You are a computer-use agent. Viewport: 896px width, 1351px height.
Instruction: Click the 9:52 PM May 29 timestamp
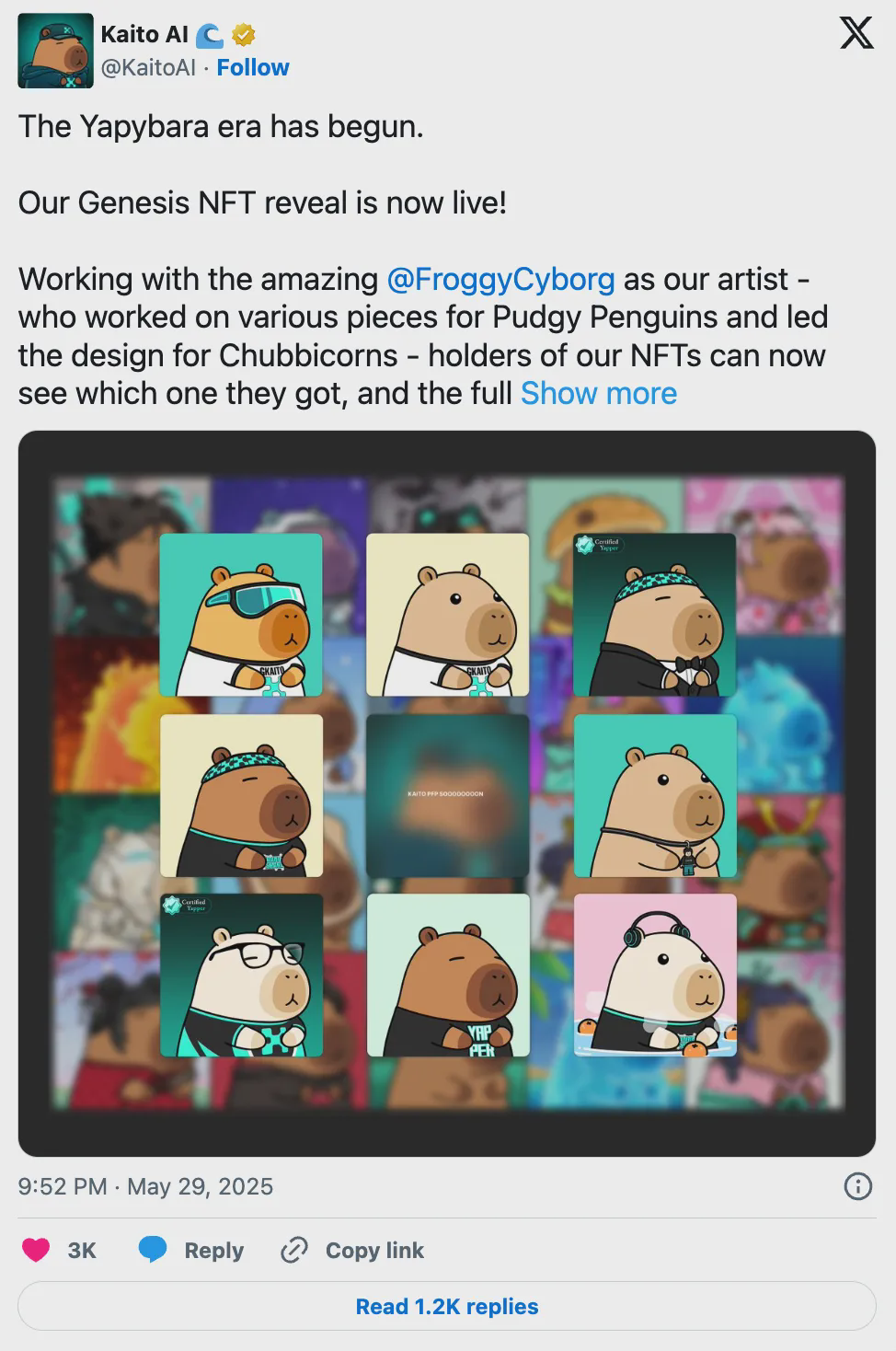145,1186
